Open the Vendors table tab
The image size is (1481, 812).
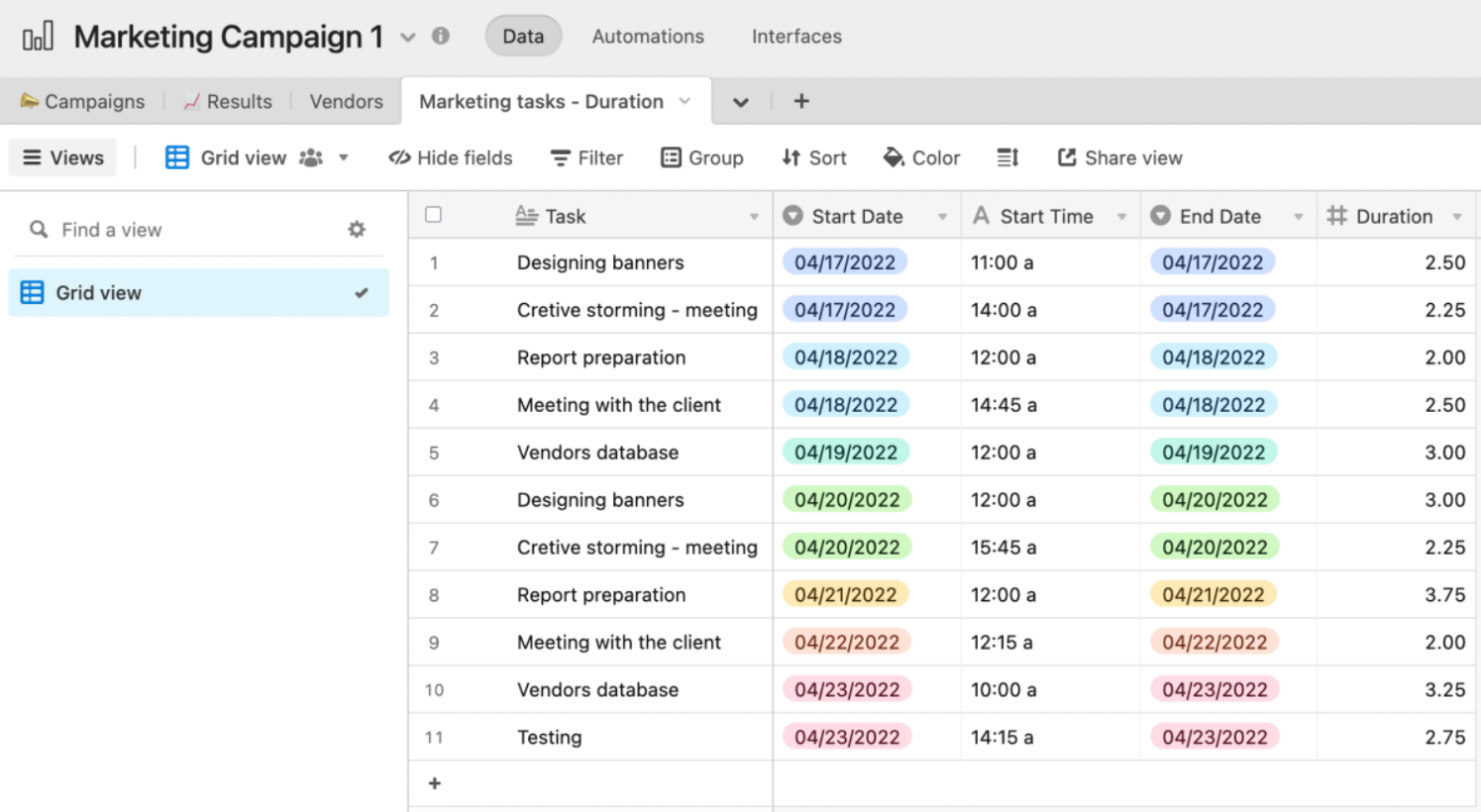point(346,101)
